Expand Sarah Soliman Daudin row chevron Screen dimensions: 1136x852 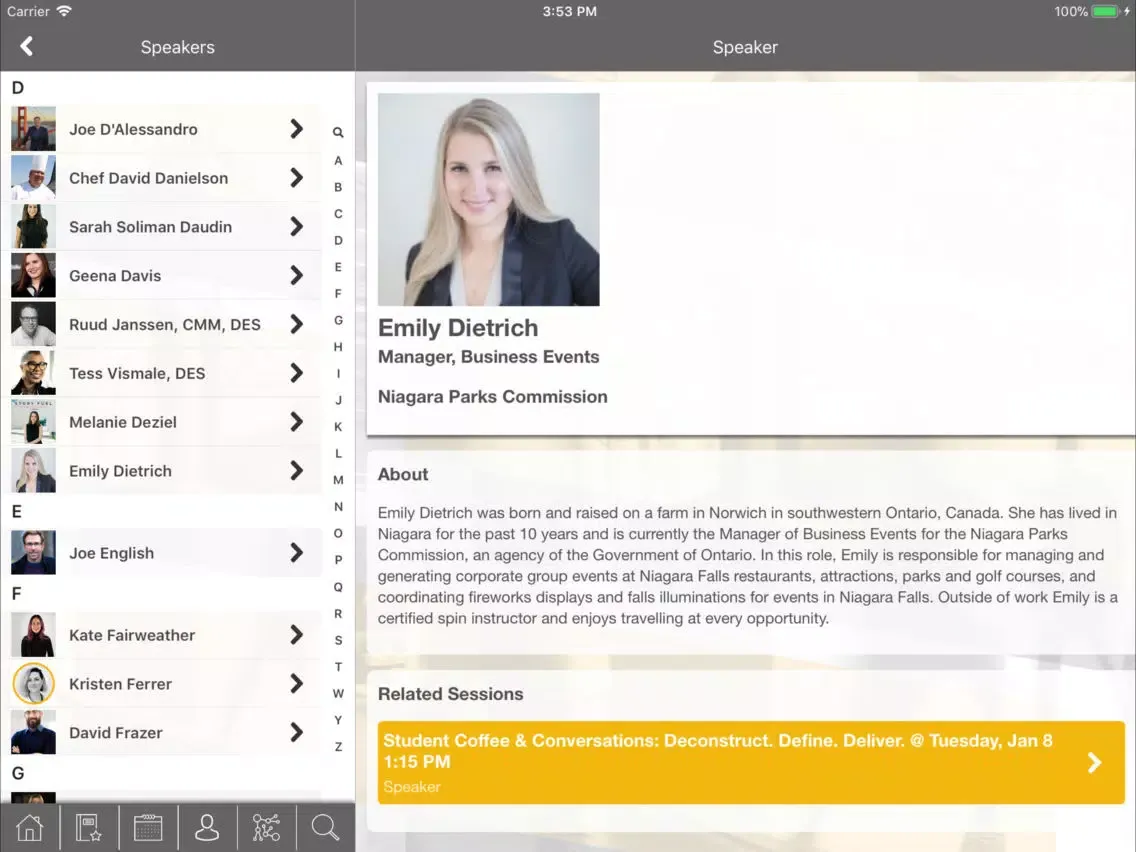click(x=296, y=227)
